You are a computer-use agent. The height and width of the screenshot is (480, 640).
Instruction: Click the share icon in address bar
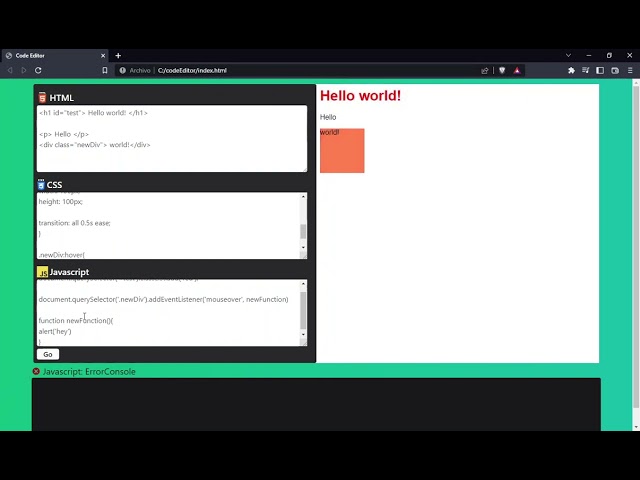pos(484,70)
